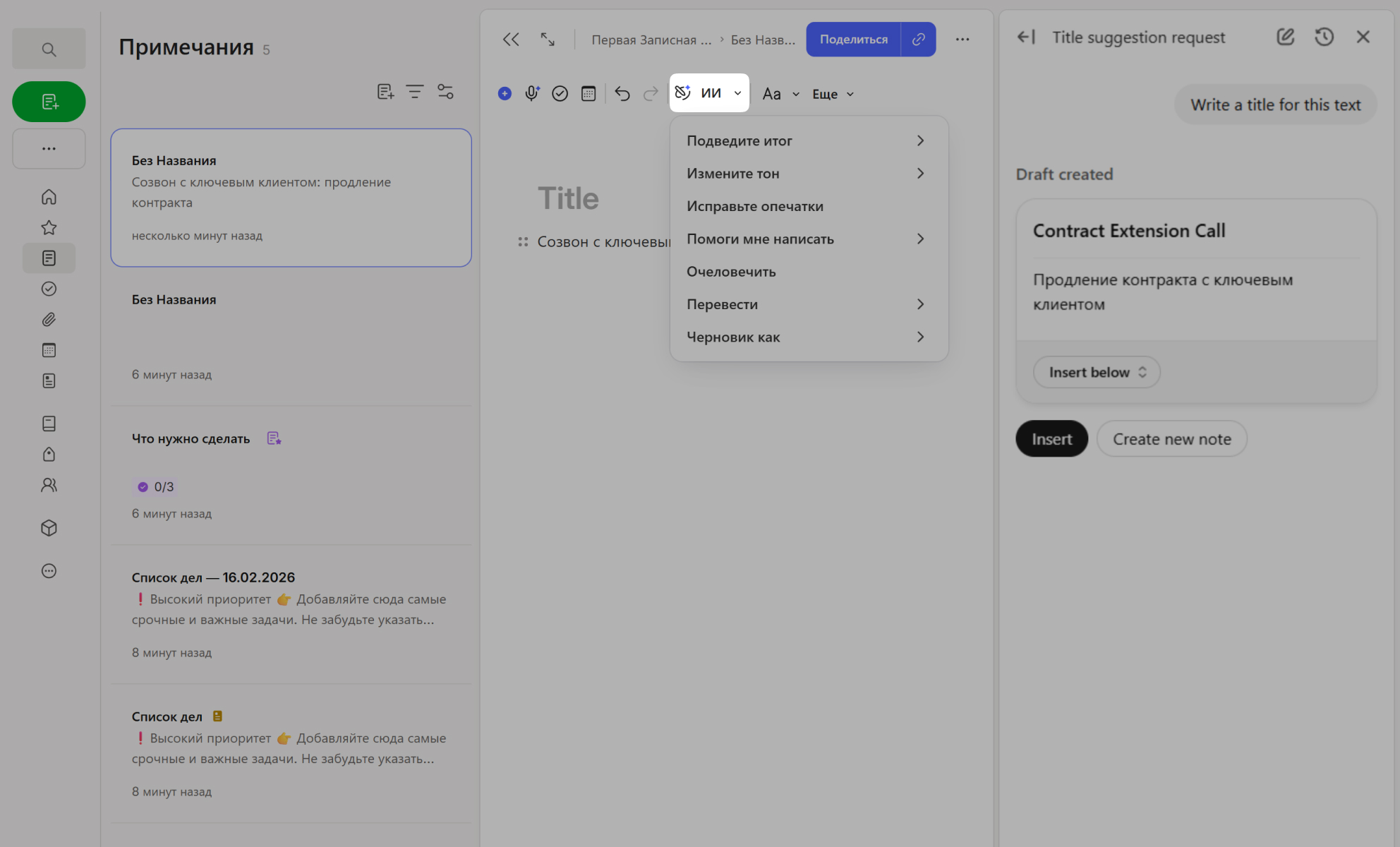Insert a to-do checkbox using toolbar icon
This screenshot has width=1400, height=847.
[x=560, y=93]
